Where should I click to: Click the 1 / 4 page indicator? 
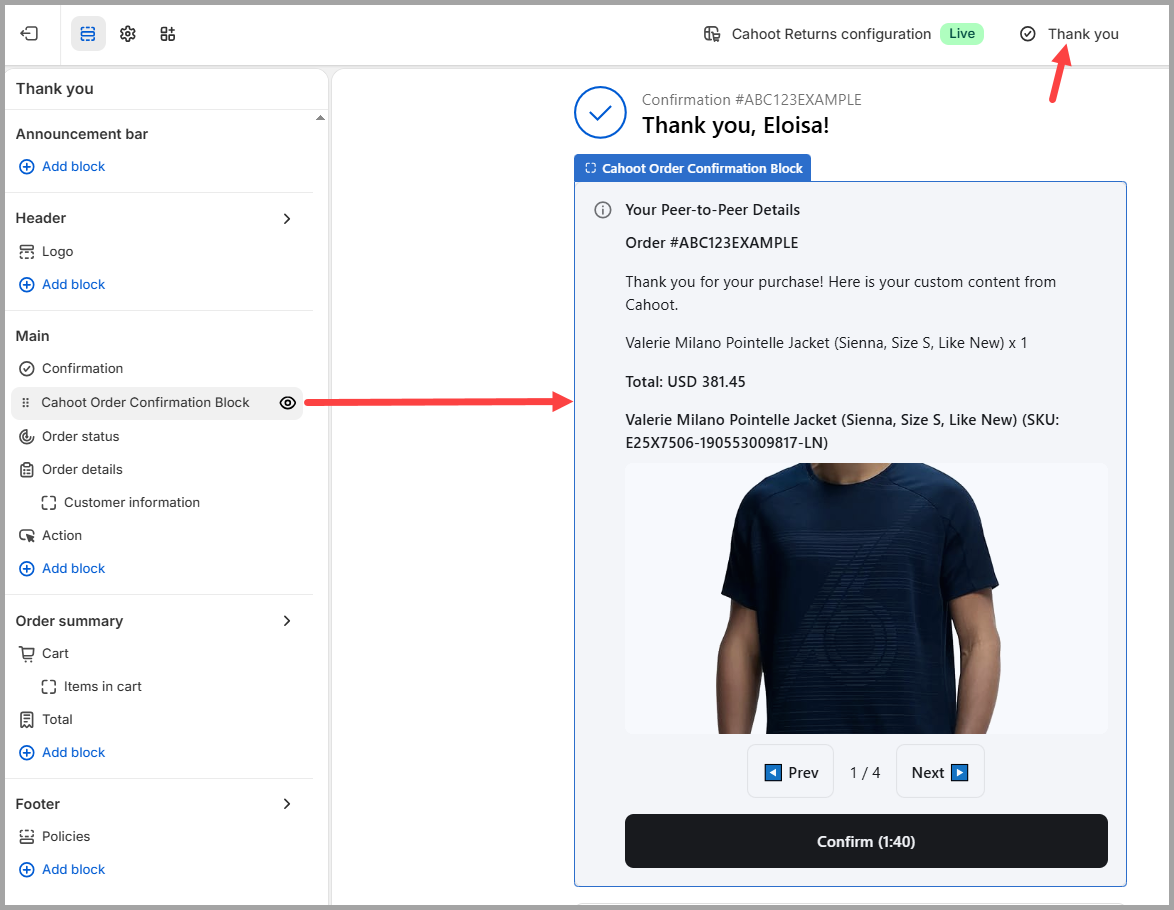(865, 773)
